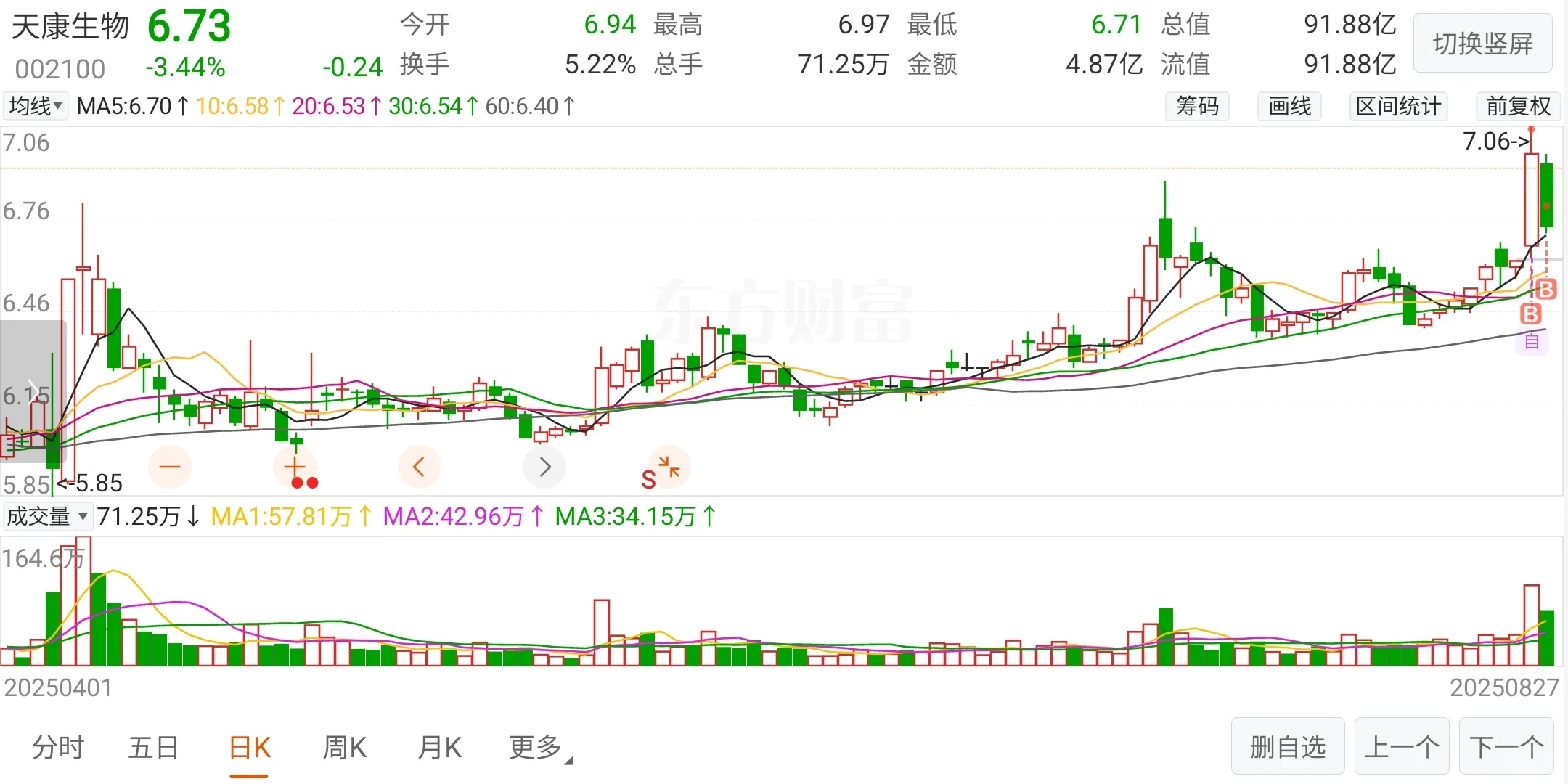The image size is (1568, 784).
Task: Switch to the 分时 tab
Action: point(58,747)
